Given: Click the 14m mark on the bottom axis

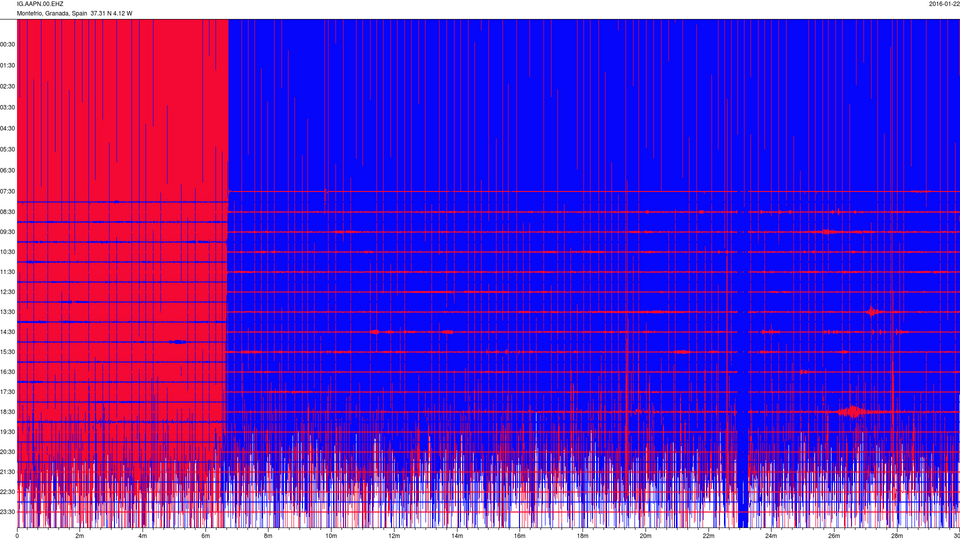Looking at the screenshot, I should click(457, 536).
